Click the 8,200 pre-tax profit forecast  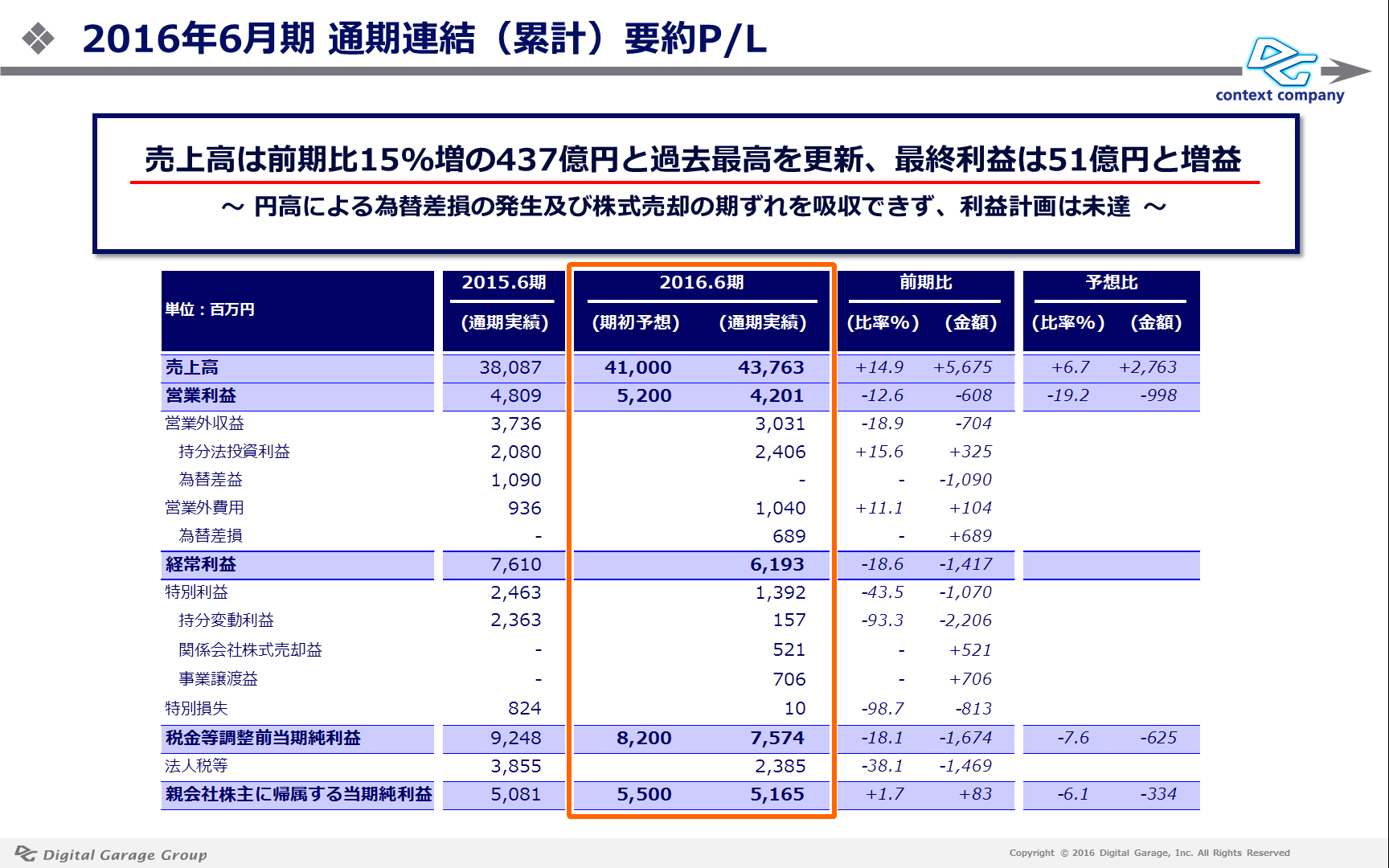pyautogui.click(x=644, y=738)
